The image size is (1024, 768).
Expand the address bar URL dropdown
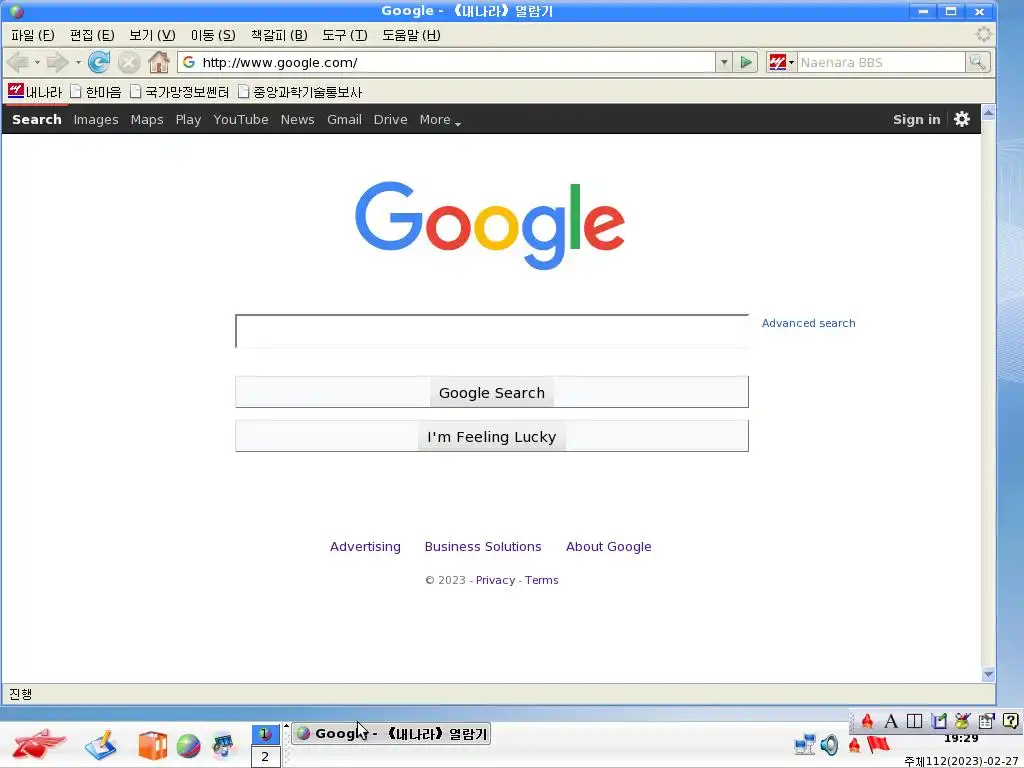(x=724, y=63)
